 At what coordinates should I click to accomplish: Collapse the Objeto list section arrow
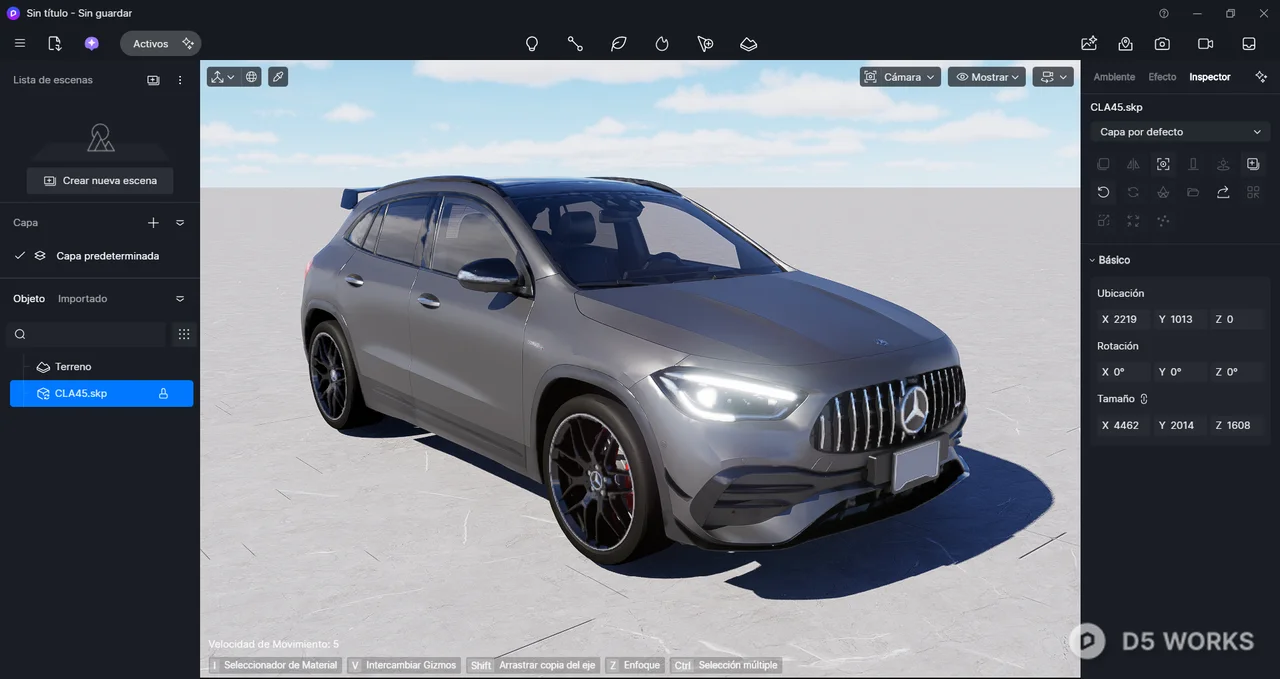[x=180, y=299]
